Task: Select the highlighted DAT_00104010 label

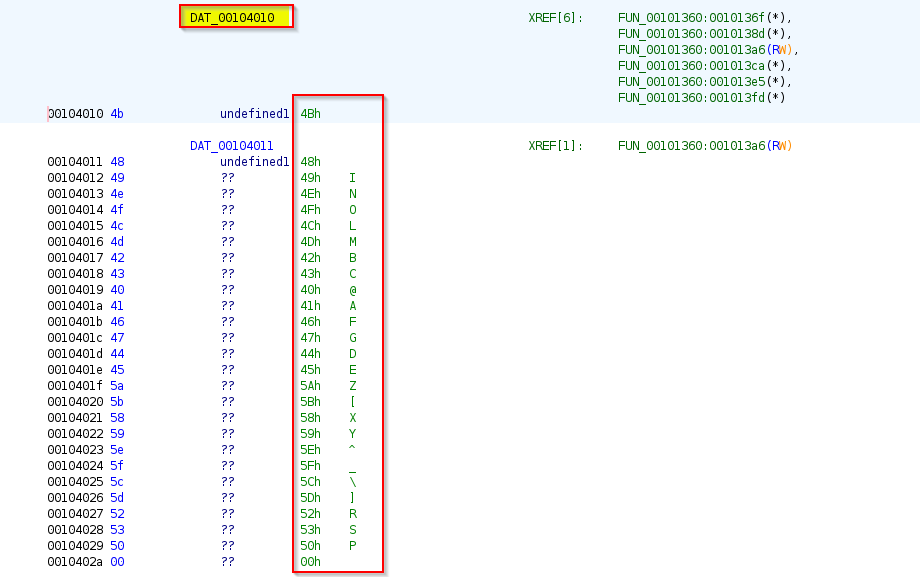Action: point(232,18)
